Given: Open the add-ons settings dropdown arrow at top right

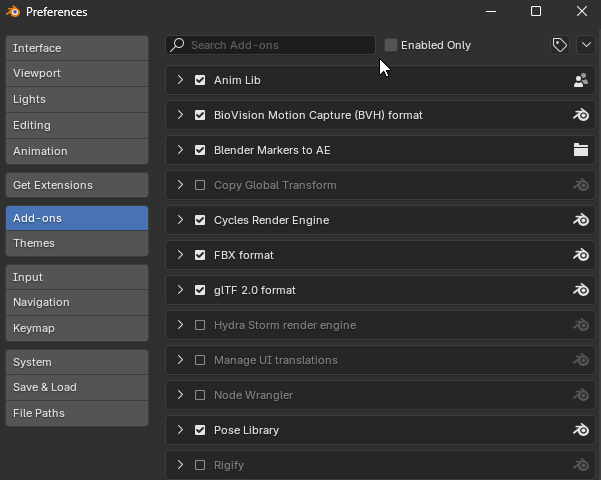Looking at the screenshot, I should click(x=586, y=45).
